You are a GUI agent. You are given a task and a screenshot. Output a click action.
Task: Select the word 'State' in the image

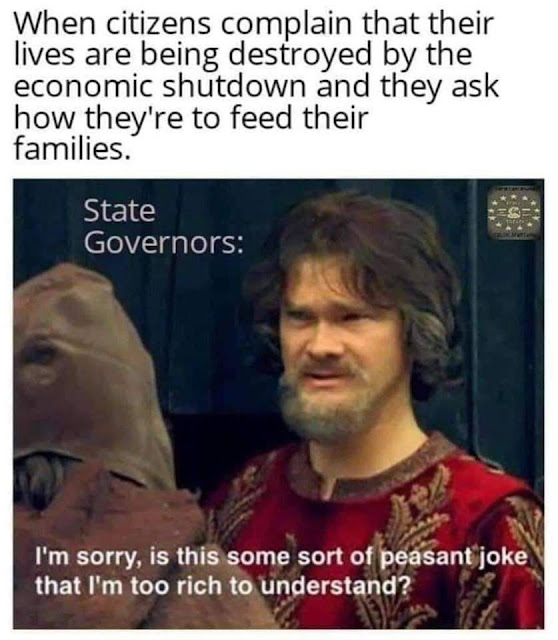[x=119, y=211]
